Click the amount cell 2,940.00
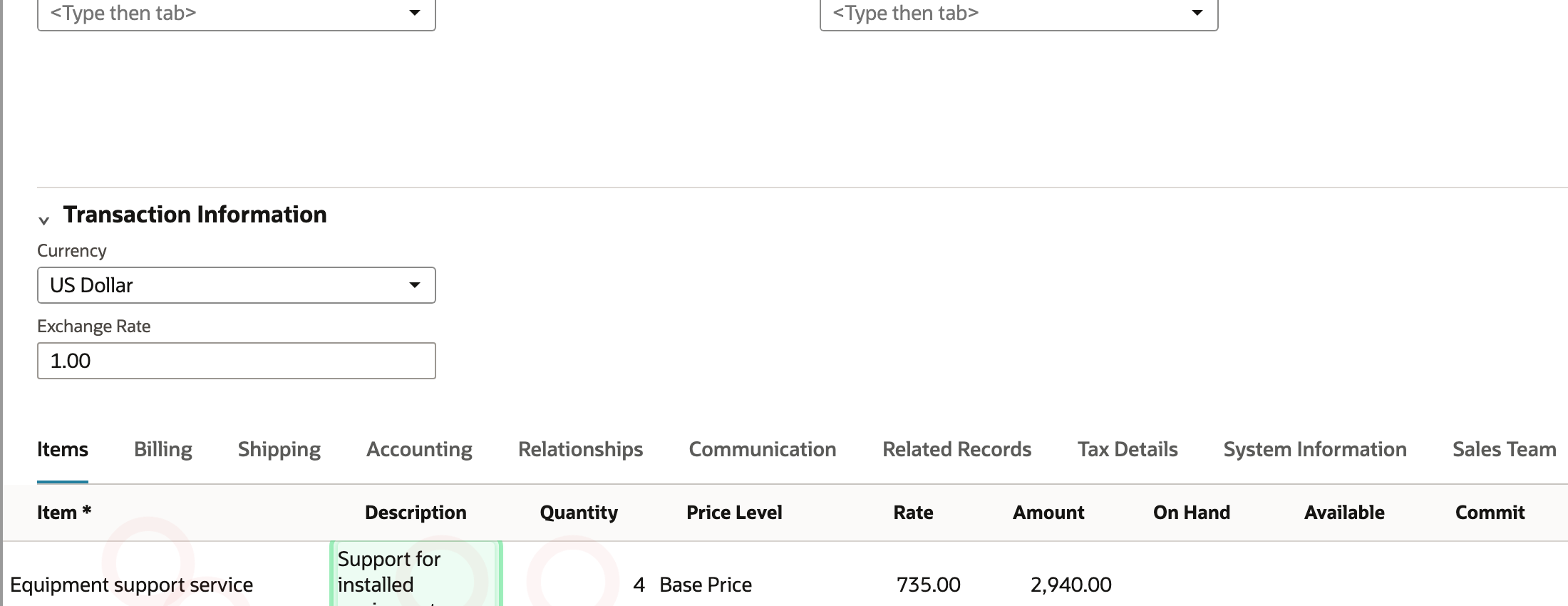This screenshot has width=1568, height=606. pos(1071,585)
